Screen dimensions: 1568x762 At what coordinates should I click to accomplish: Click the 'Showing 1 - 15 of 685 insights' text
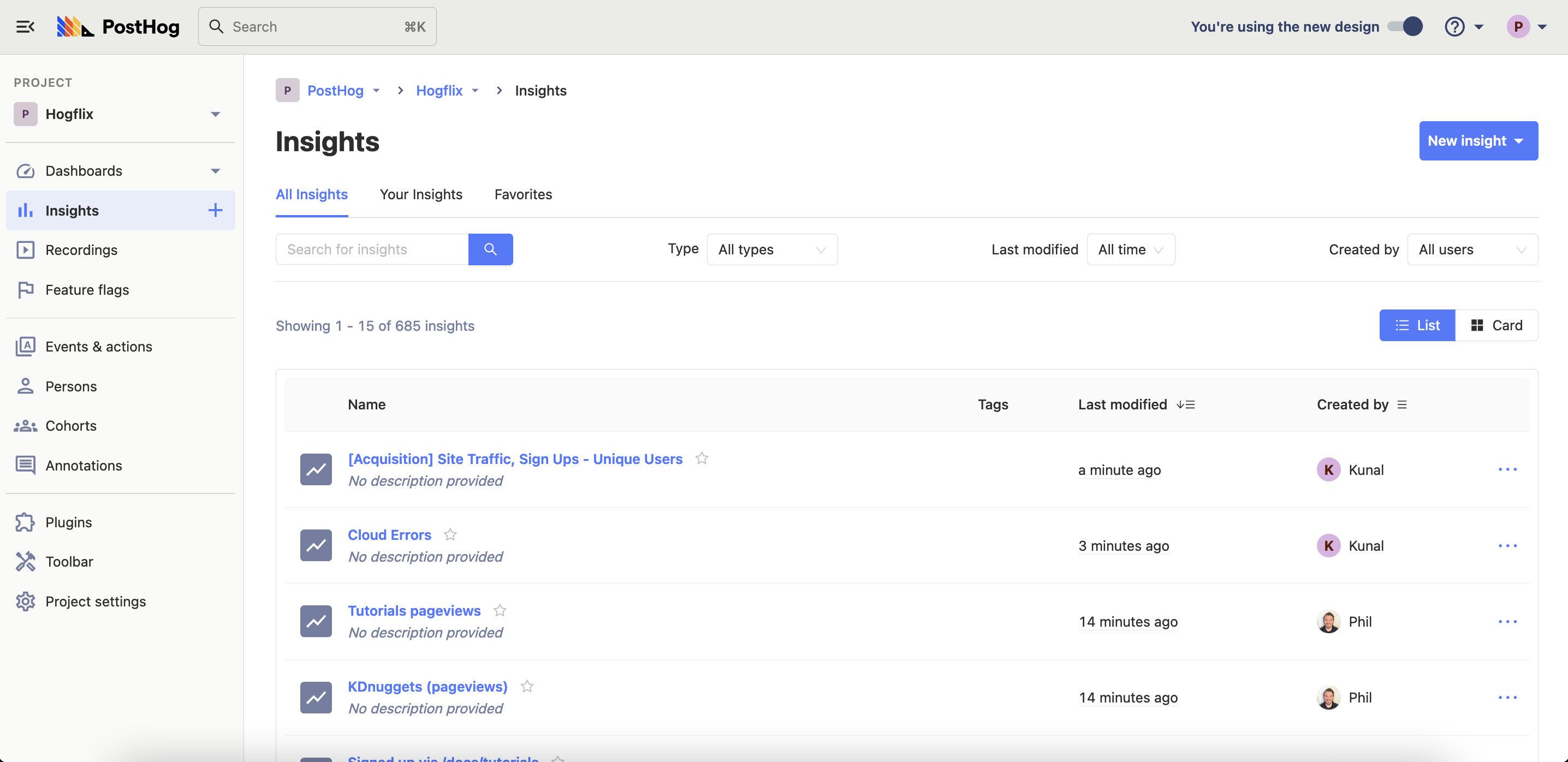pos(375,326)
